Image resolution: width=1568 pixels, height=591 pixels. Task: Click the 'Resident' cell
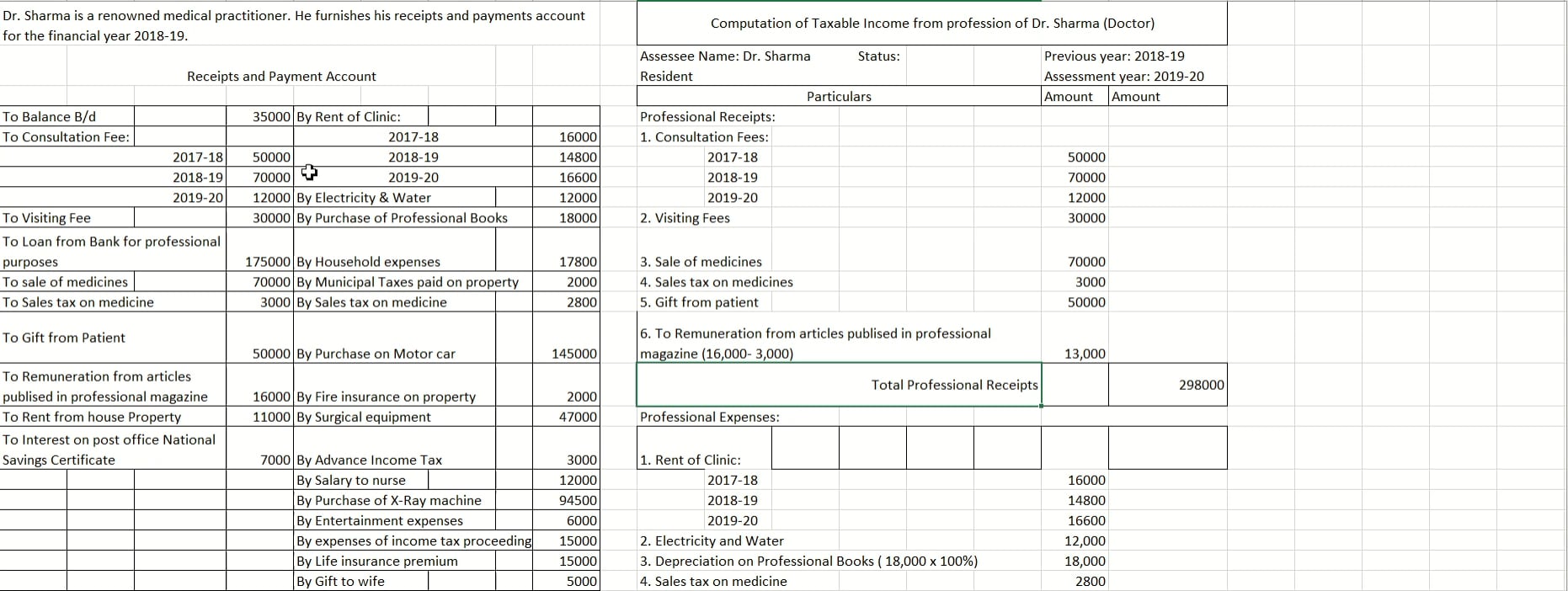(x=666, y=77)
